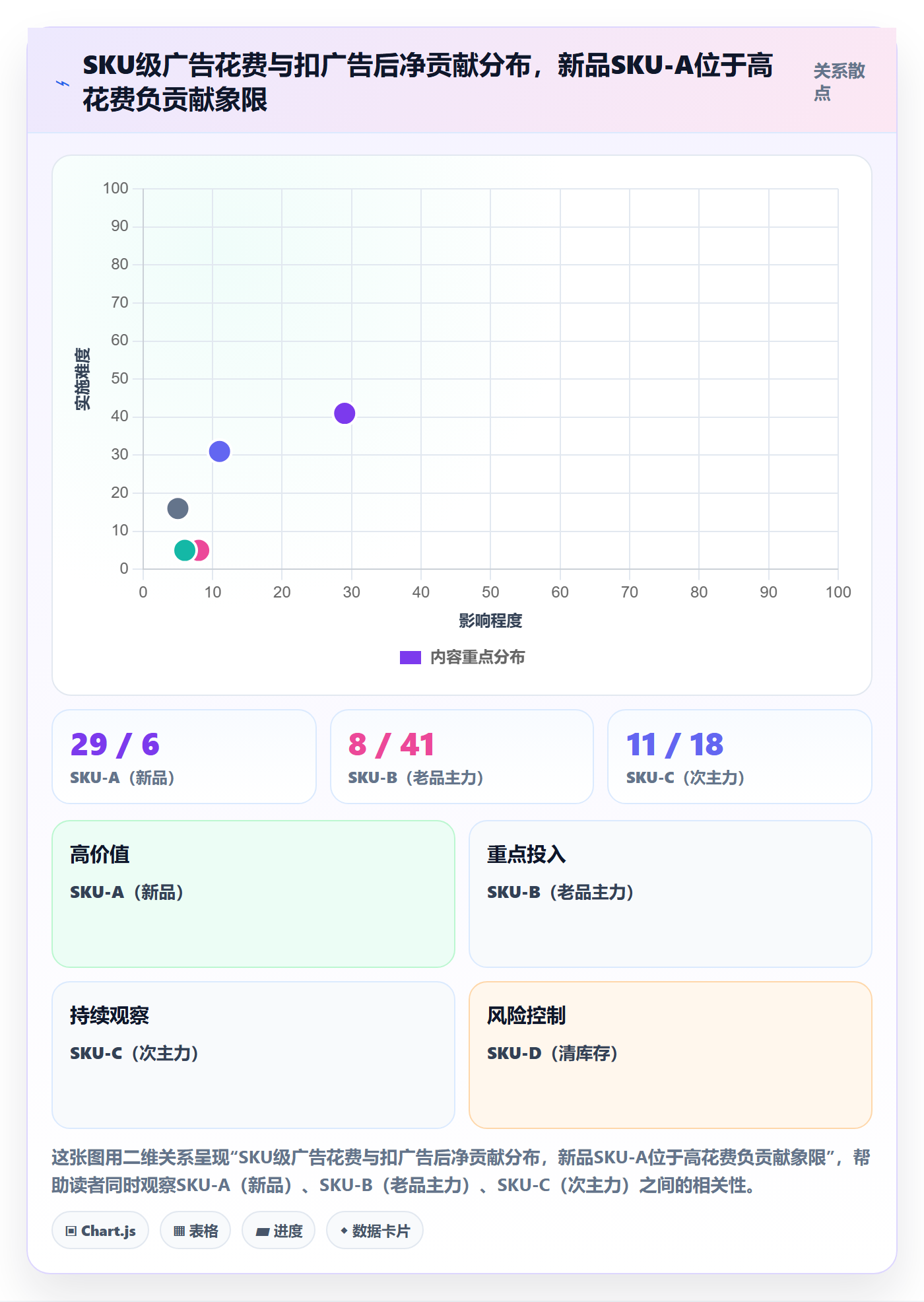924x1302 pixels.
Task: Click the x-axis tick label 50
Action: click(x=490, y=592)
